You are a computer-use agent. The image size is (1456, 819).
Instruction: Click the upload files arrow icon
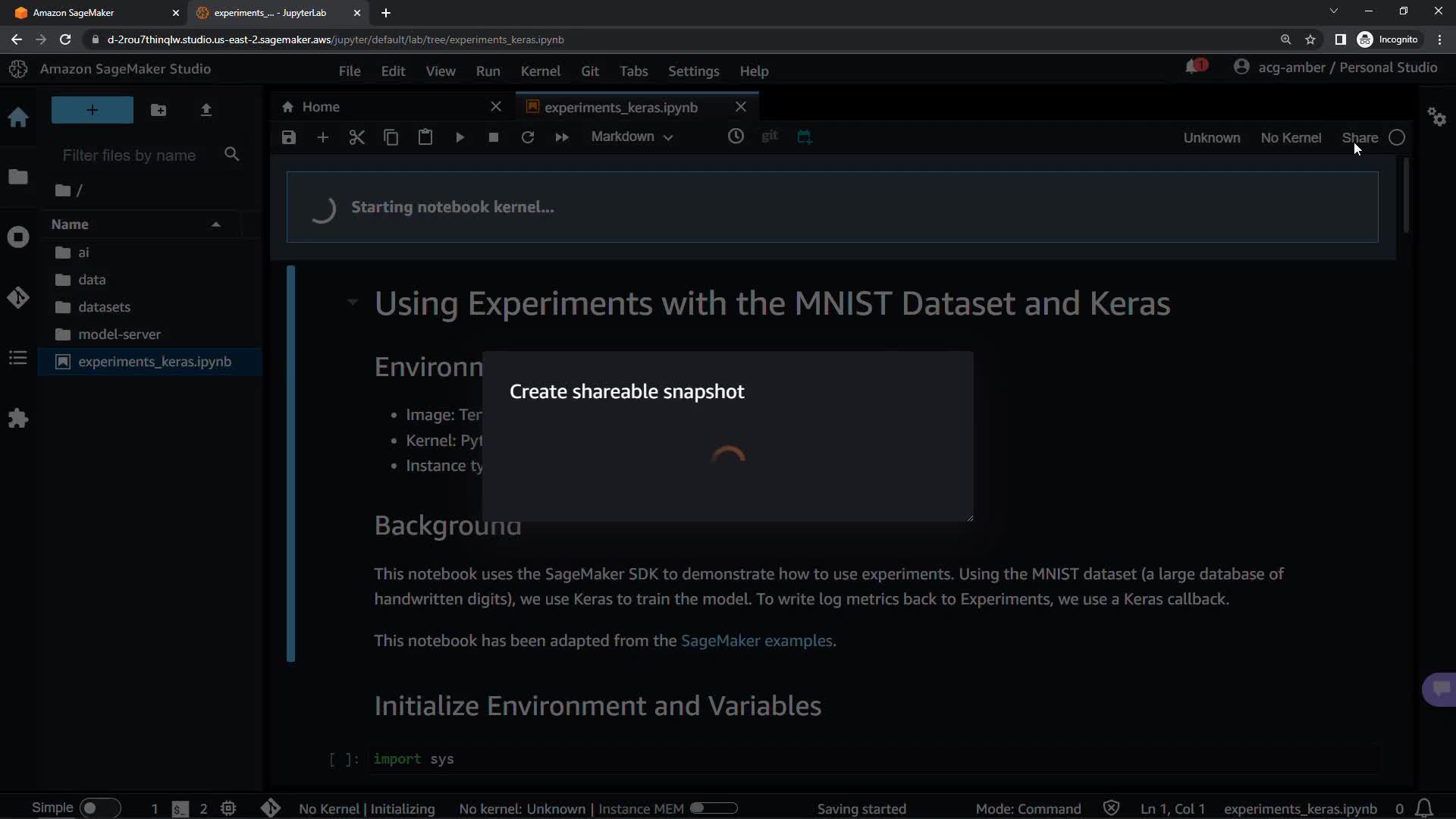point(206,110)
